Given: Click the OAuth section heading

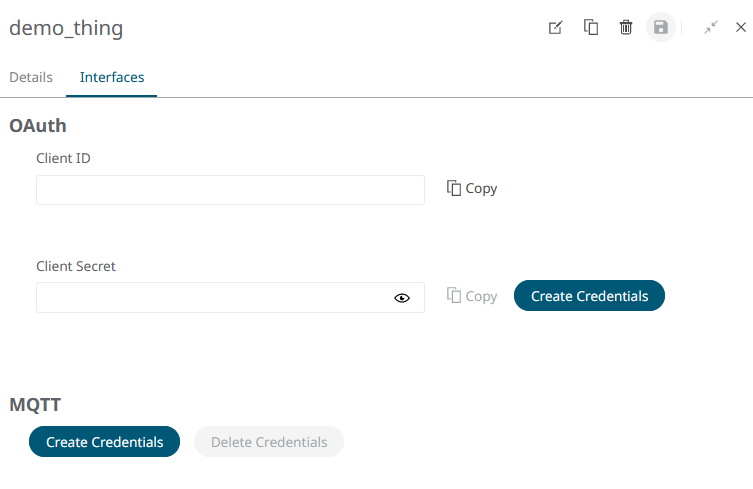Looking at the screenshot, I should tap(38, 126).
